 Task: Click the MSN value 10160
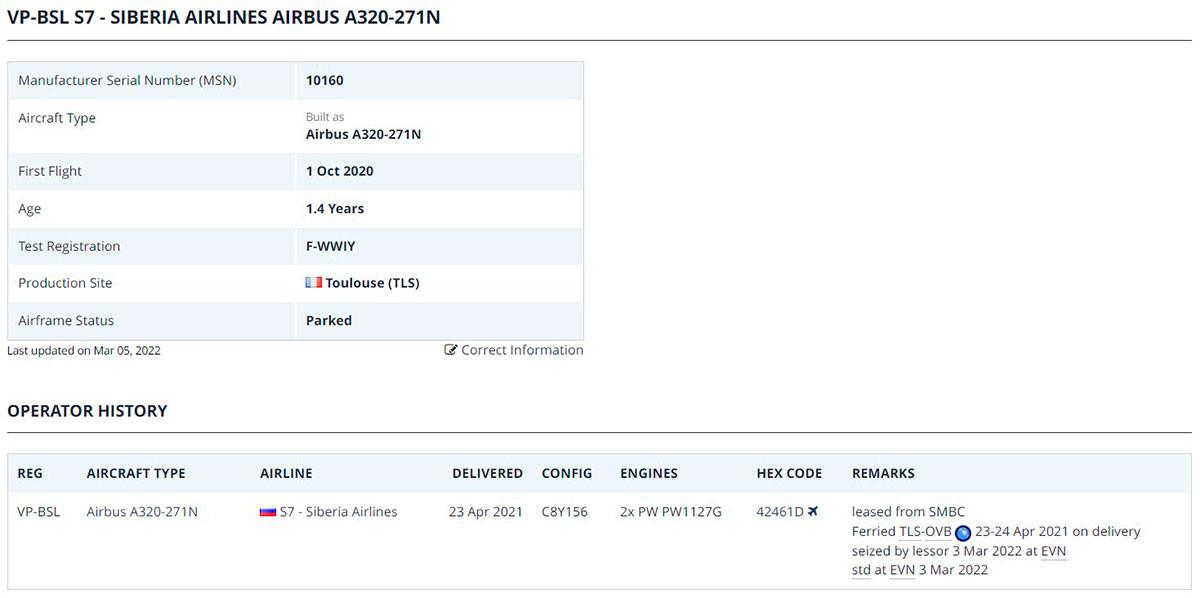click(x=325, y=80)
